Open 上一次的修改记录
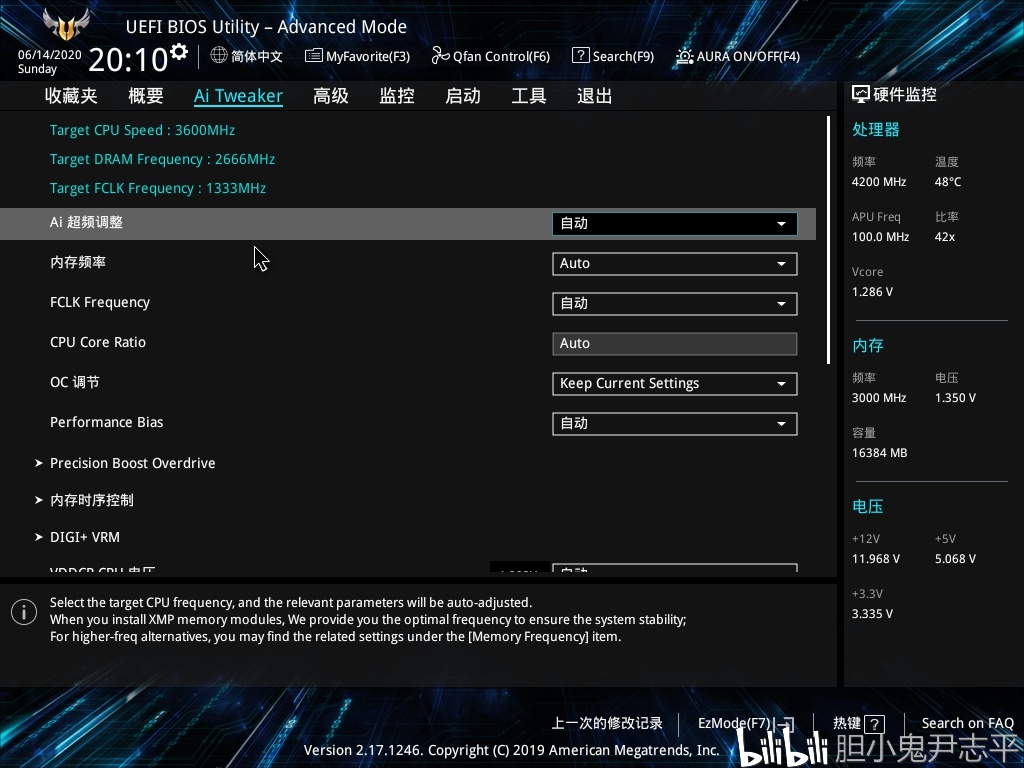 click(607, 723)
